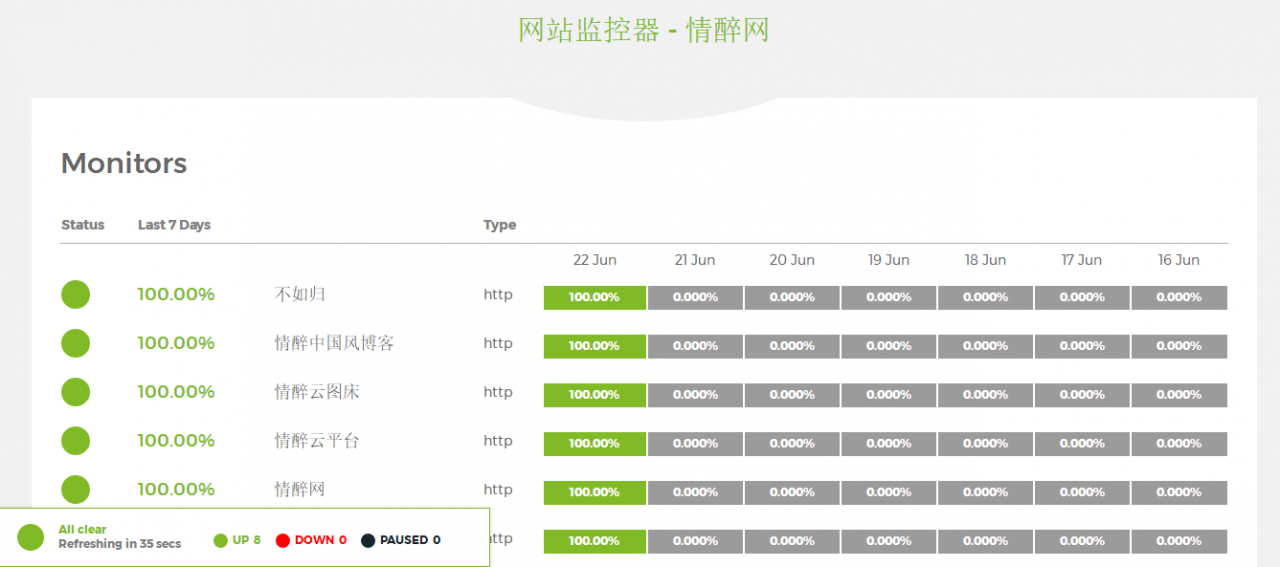Click the green status circle for 情醉云平台
Viewport: 1280px width, 567px height.
[75, 441]
